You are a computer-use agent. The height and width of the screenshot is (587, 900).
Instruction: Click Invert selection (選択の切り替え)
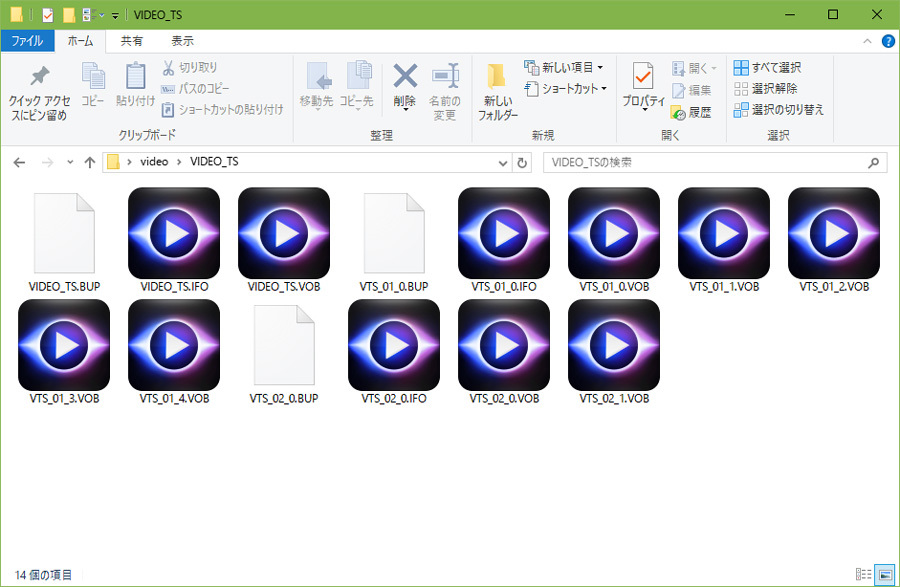[x=778, y=109]
